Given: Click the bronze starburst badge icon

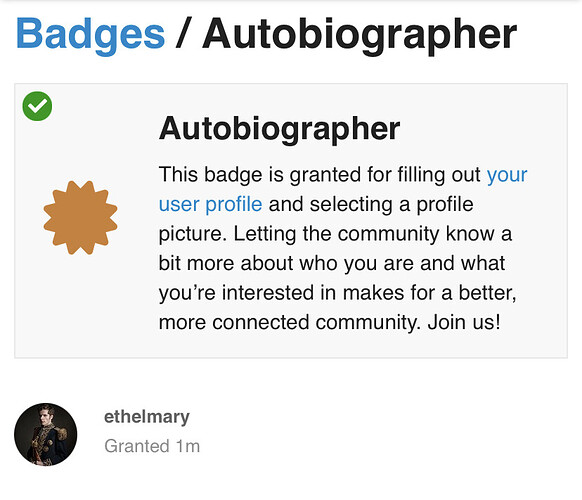Looking at the screenshot, I should pos(81,218).
